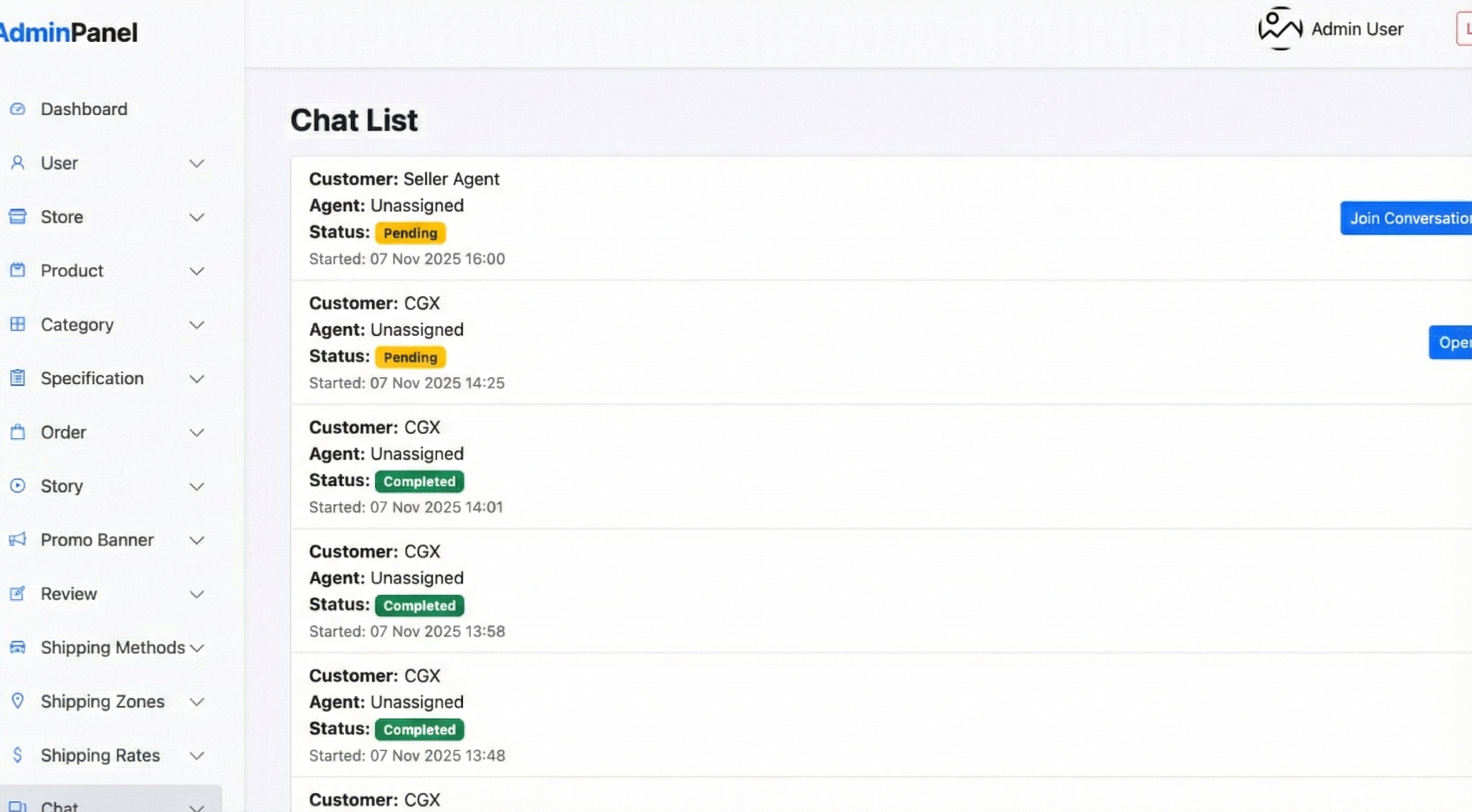
Task: Expand the Shipping Methods chevron
Action: point(197,648)
